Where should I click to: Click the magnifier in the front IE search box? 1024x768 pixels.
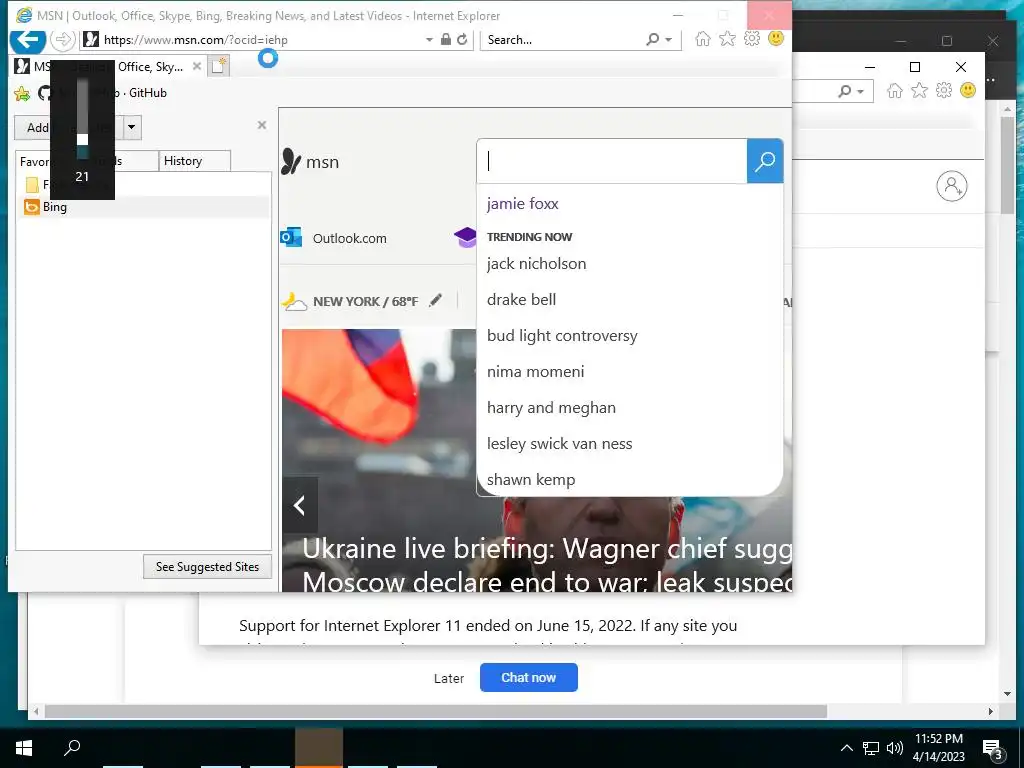652,40
